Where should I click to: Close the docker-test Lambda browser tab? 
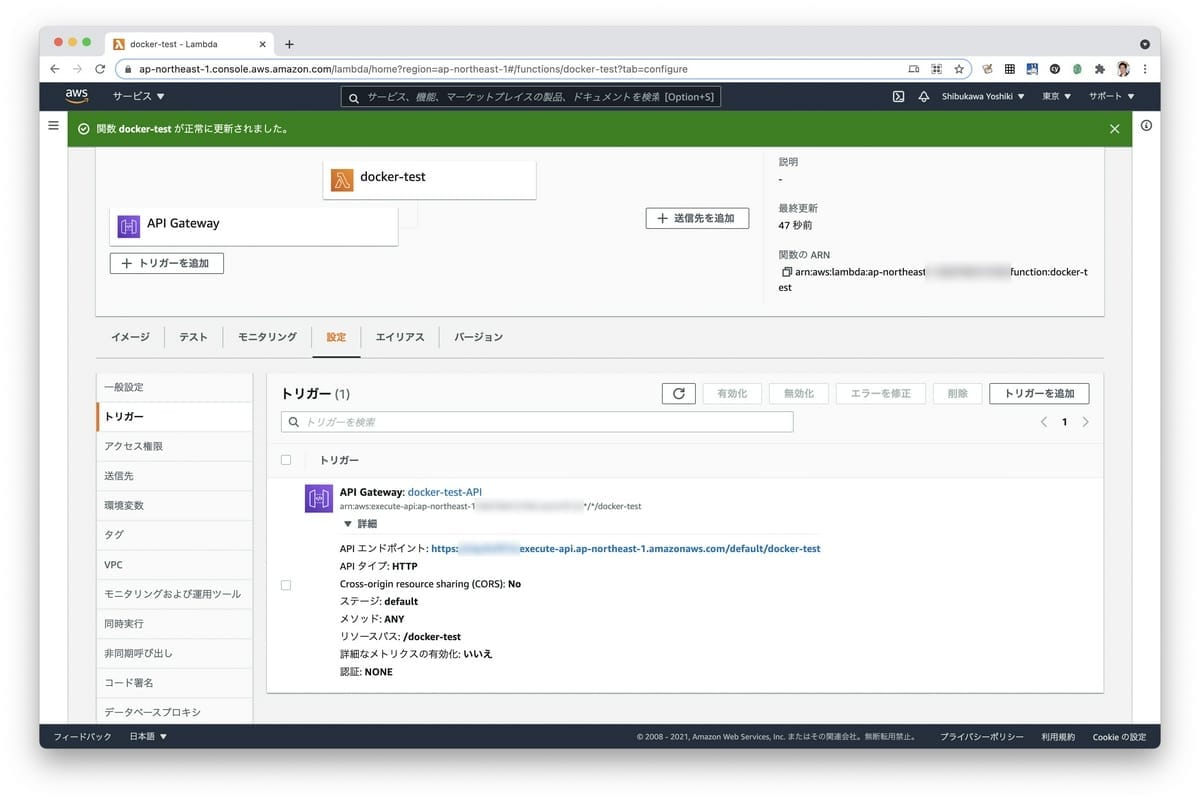tap(262, 44)
